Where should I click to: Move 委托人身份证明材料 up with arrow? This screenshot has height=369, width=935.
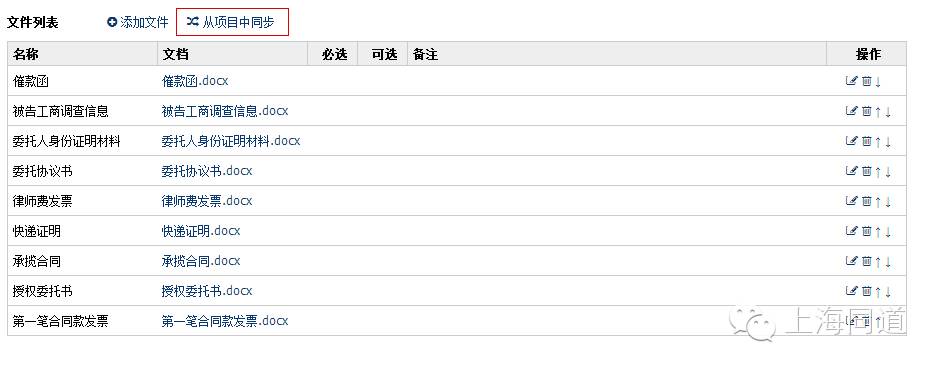pyautogui.click(x=878, y=141)
